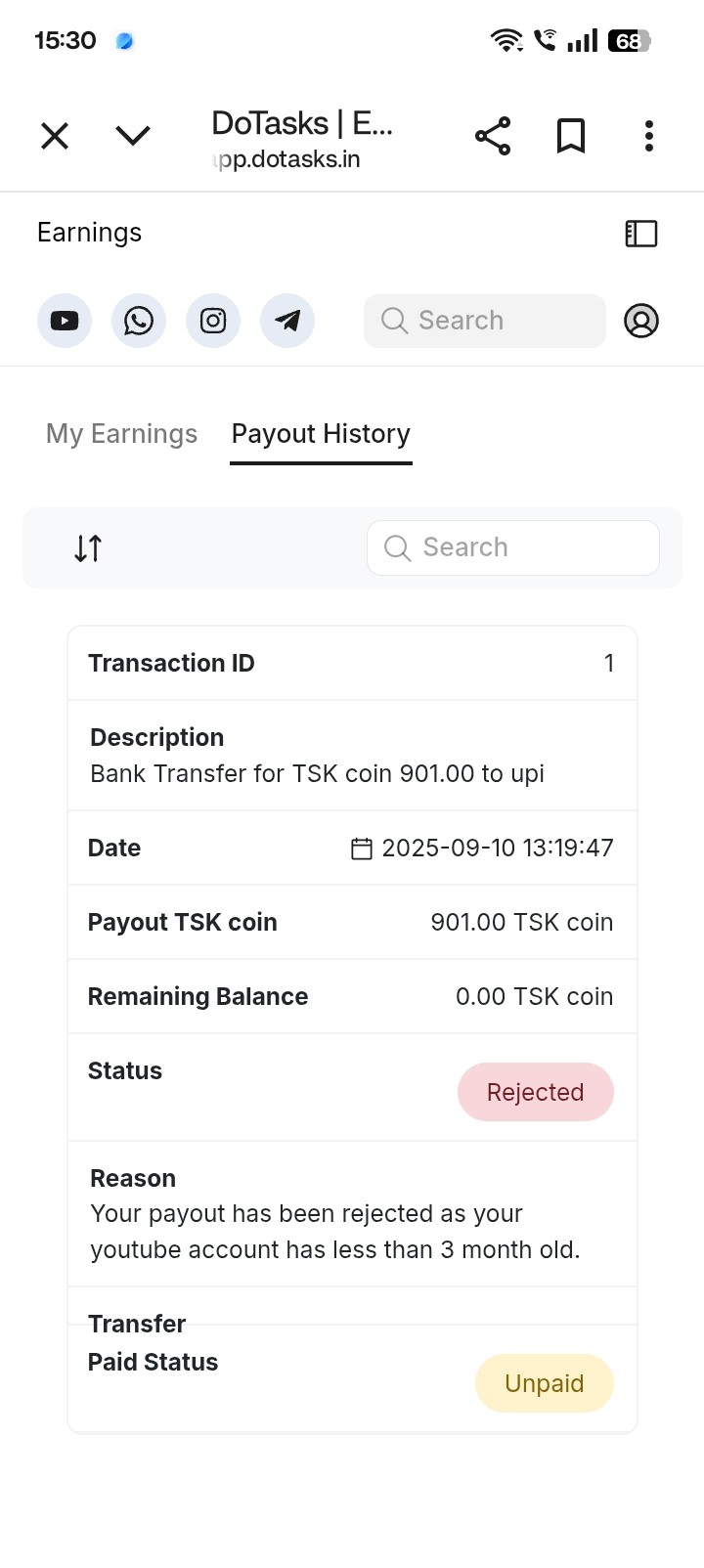
Task: Click the Rejected status badge
Action: click(535, 1092)
